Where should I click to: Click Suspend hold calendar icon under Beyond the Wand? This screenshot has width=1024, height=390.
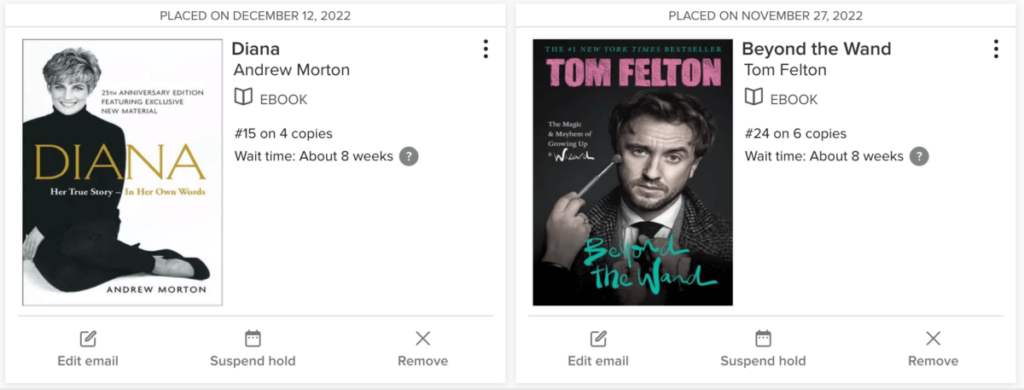[x=763, y=338]
